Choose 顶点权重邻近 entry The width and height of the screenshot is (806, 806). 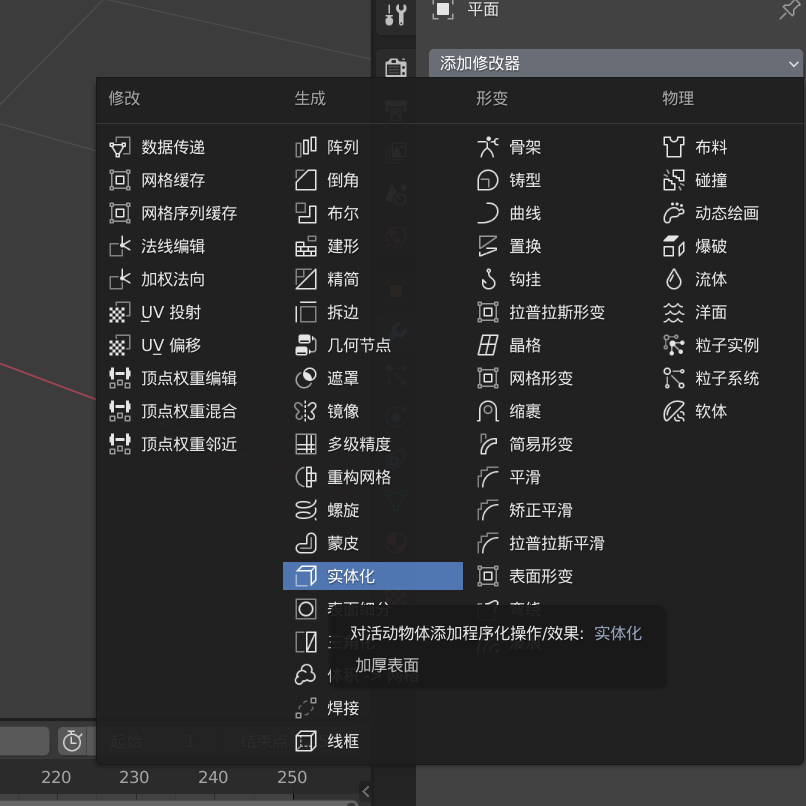pos(189,444)
